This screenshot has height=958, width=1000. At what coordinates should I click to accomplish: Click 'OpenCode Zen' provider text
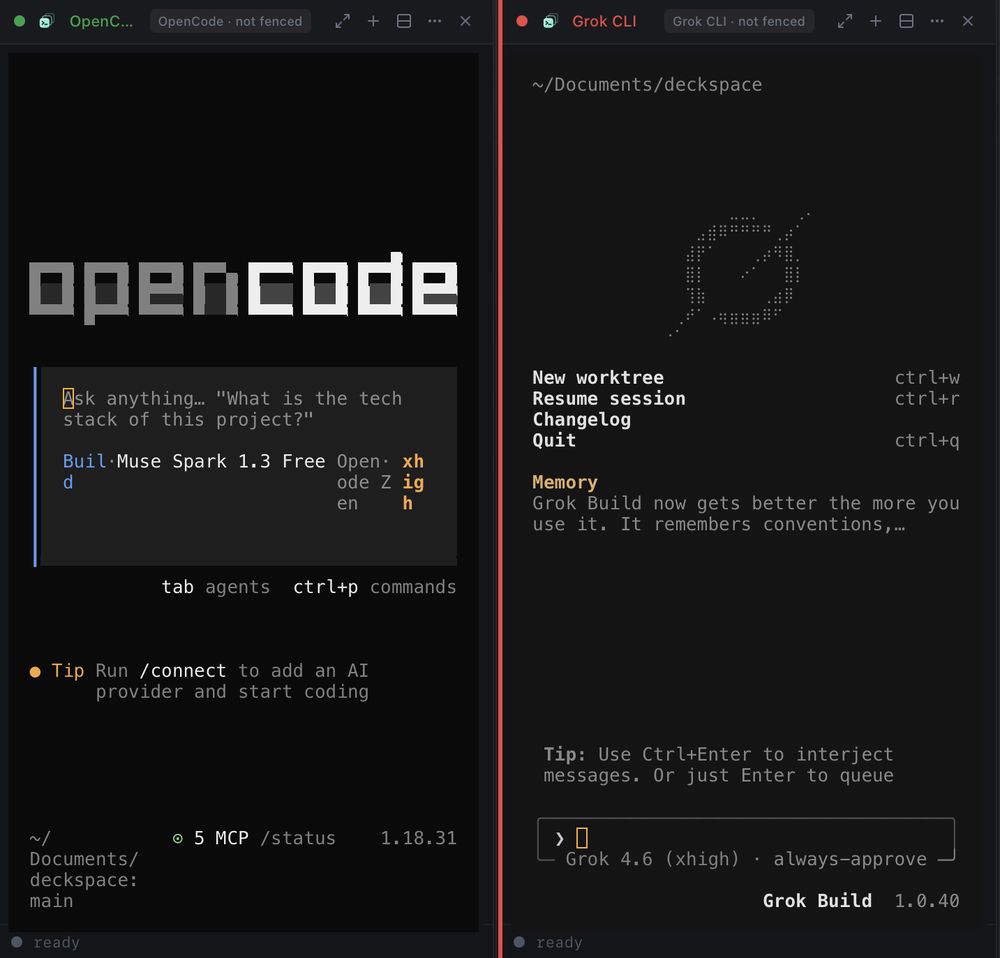364,482
